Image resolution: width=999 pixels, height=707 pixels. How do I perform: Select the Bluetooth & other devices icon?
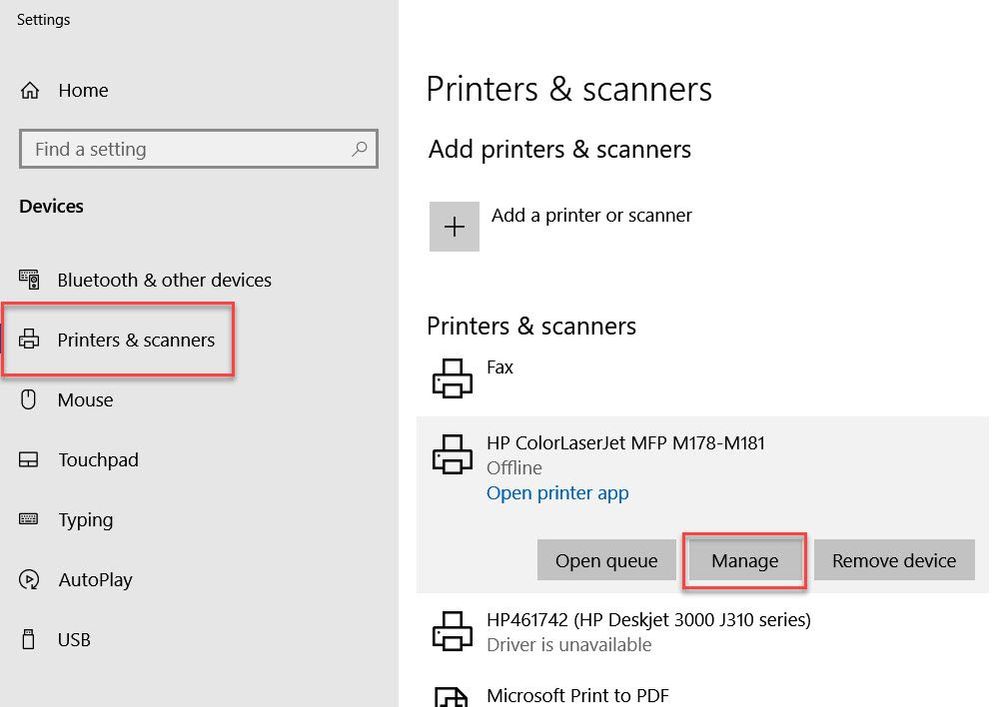(29, 280)
